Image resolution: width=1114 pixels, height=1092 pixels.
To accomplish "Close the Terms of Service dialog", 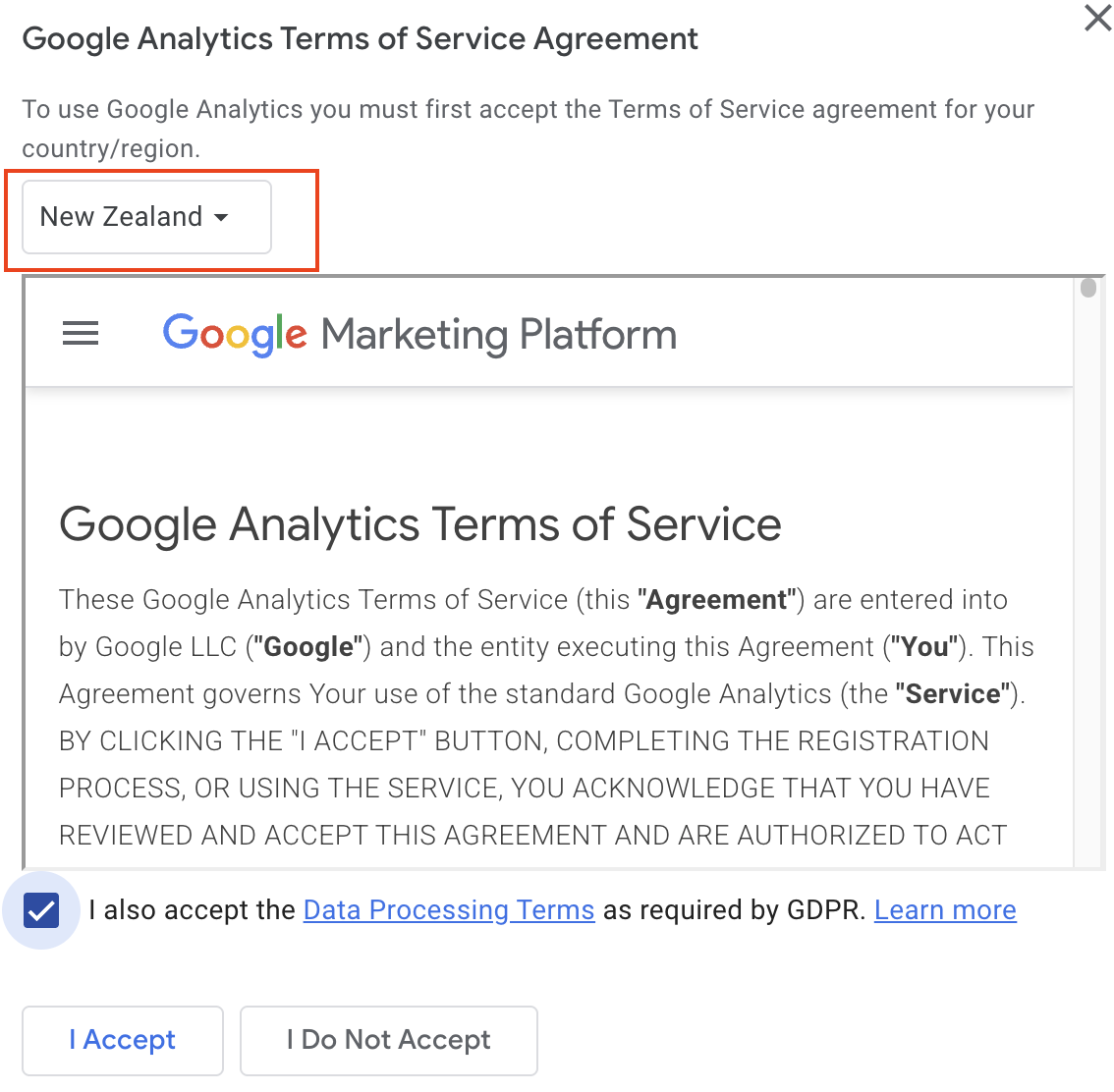I will click(1097, 18).
